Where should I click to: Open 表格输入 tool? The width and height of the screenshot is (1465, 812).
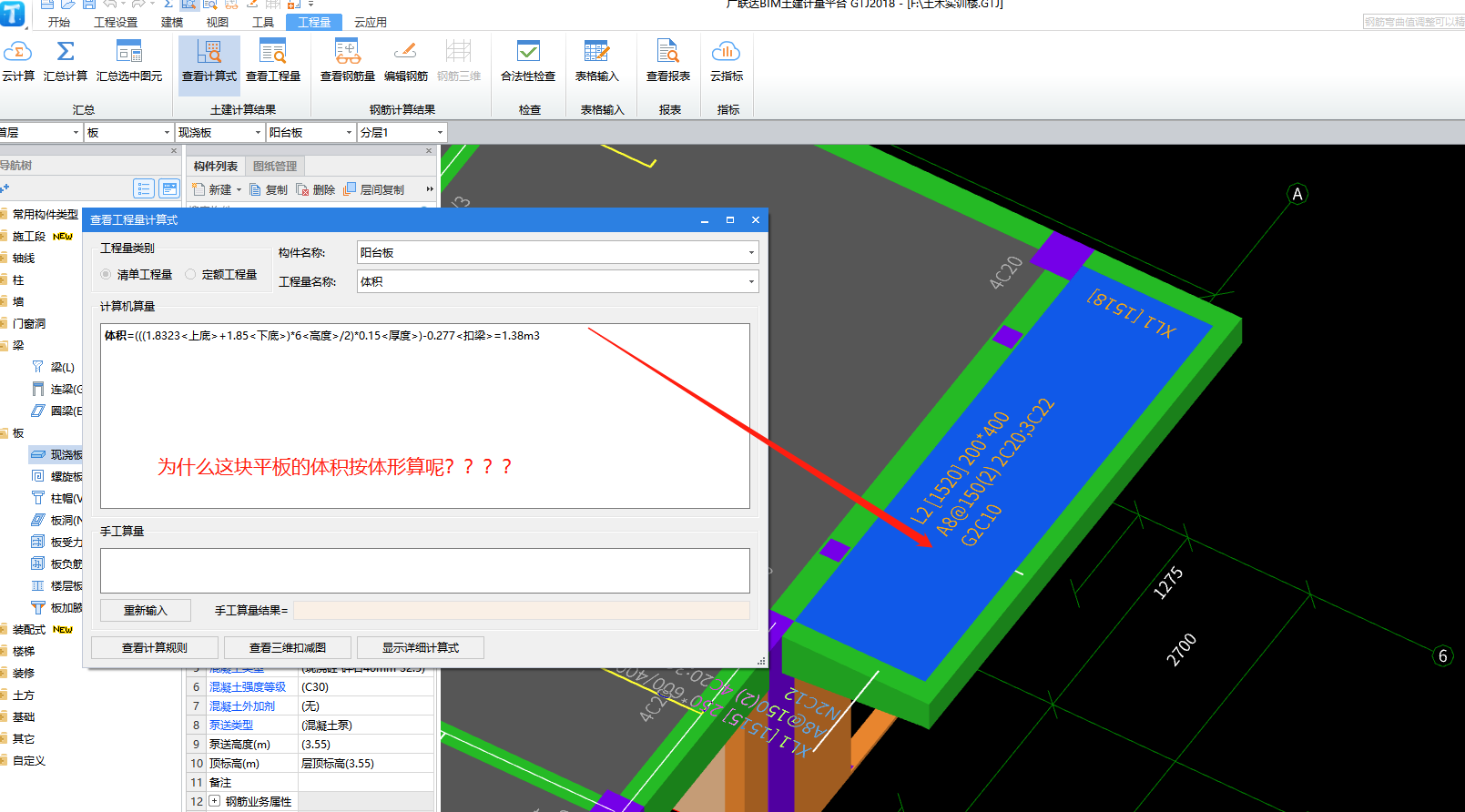coord(597,62)
